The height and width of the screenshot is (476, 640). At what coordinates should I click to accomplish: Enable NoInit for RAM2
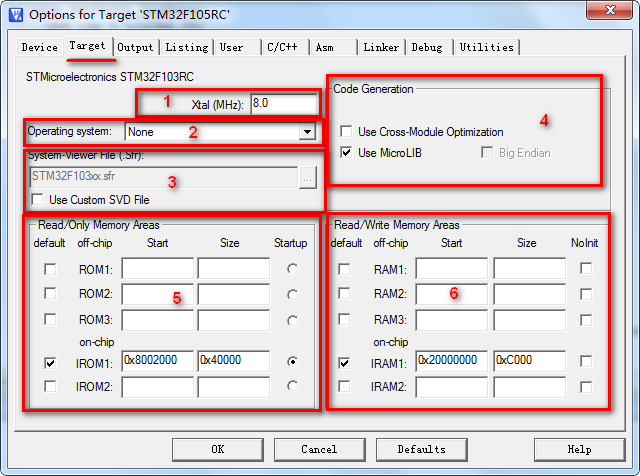tap(586, 294)
